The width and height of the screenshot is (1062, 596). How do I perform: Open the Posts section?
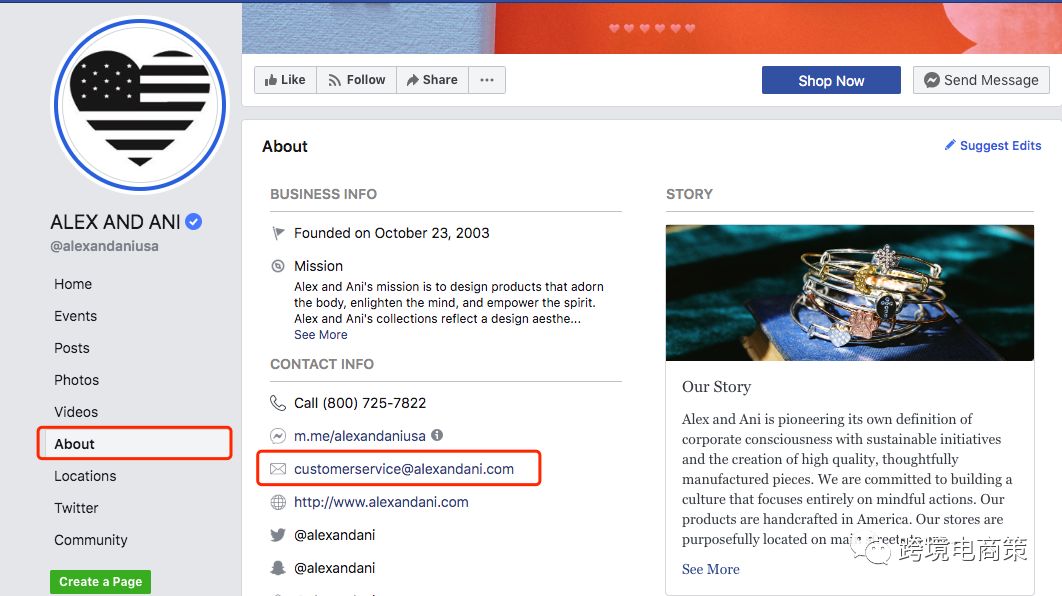72,348
